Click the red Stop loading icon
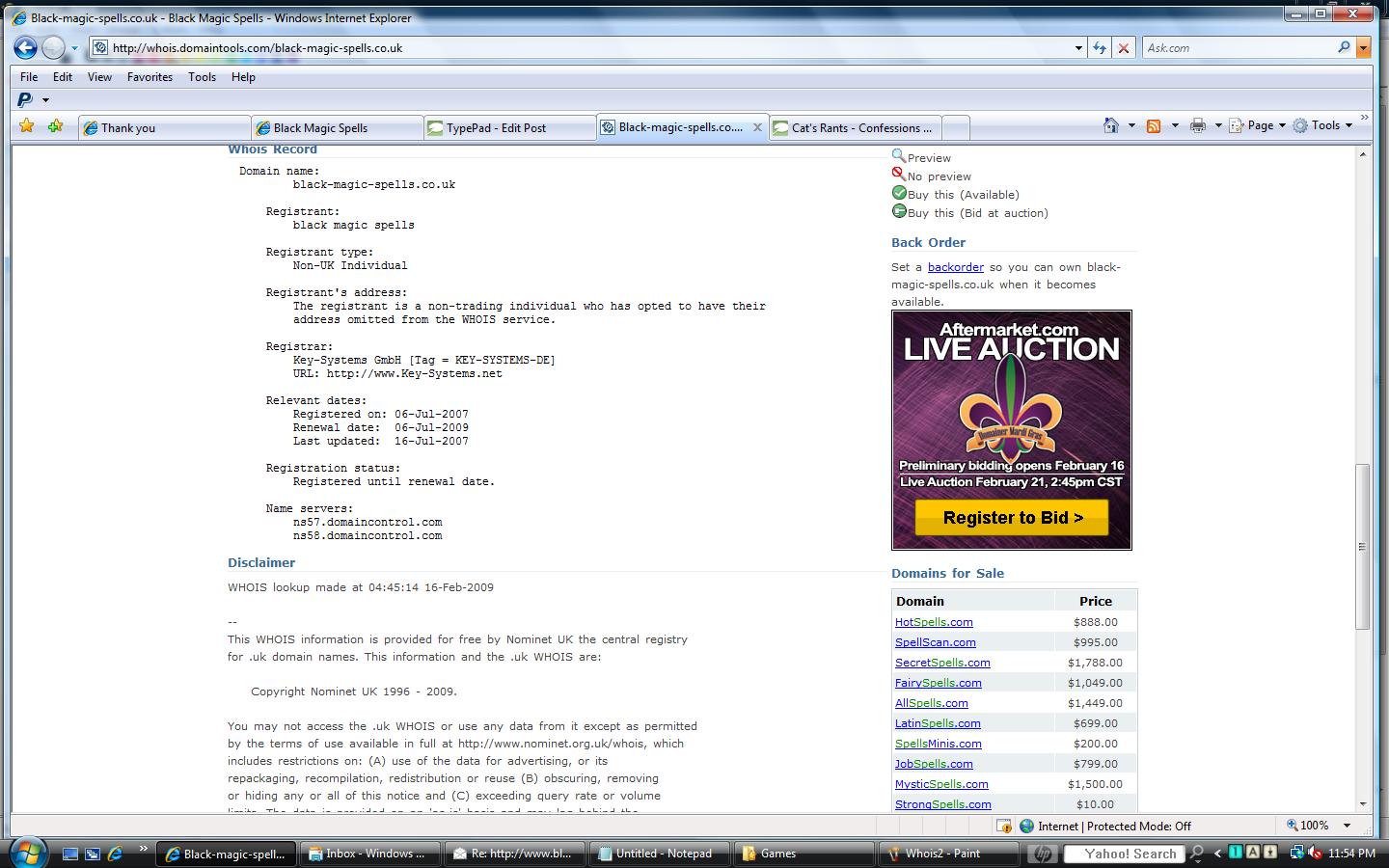This screenshot has height=868, width=1389. pos(1123,47)
